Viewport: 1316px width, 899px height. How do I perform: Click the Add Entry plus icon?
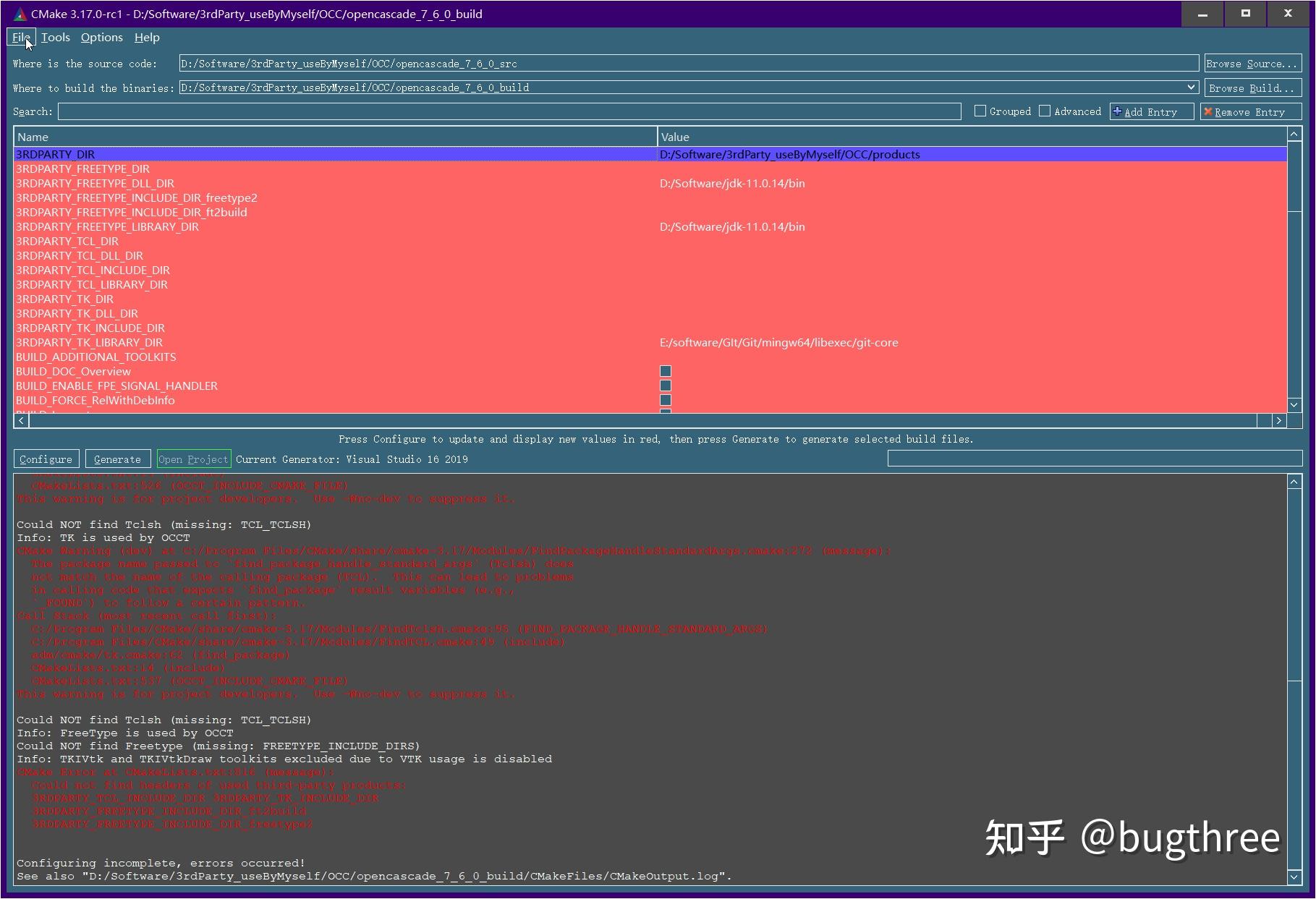(x=1116, y=111)
